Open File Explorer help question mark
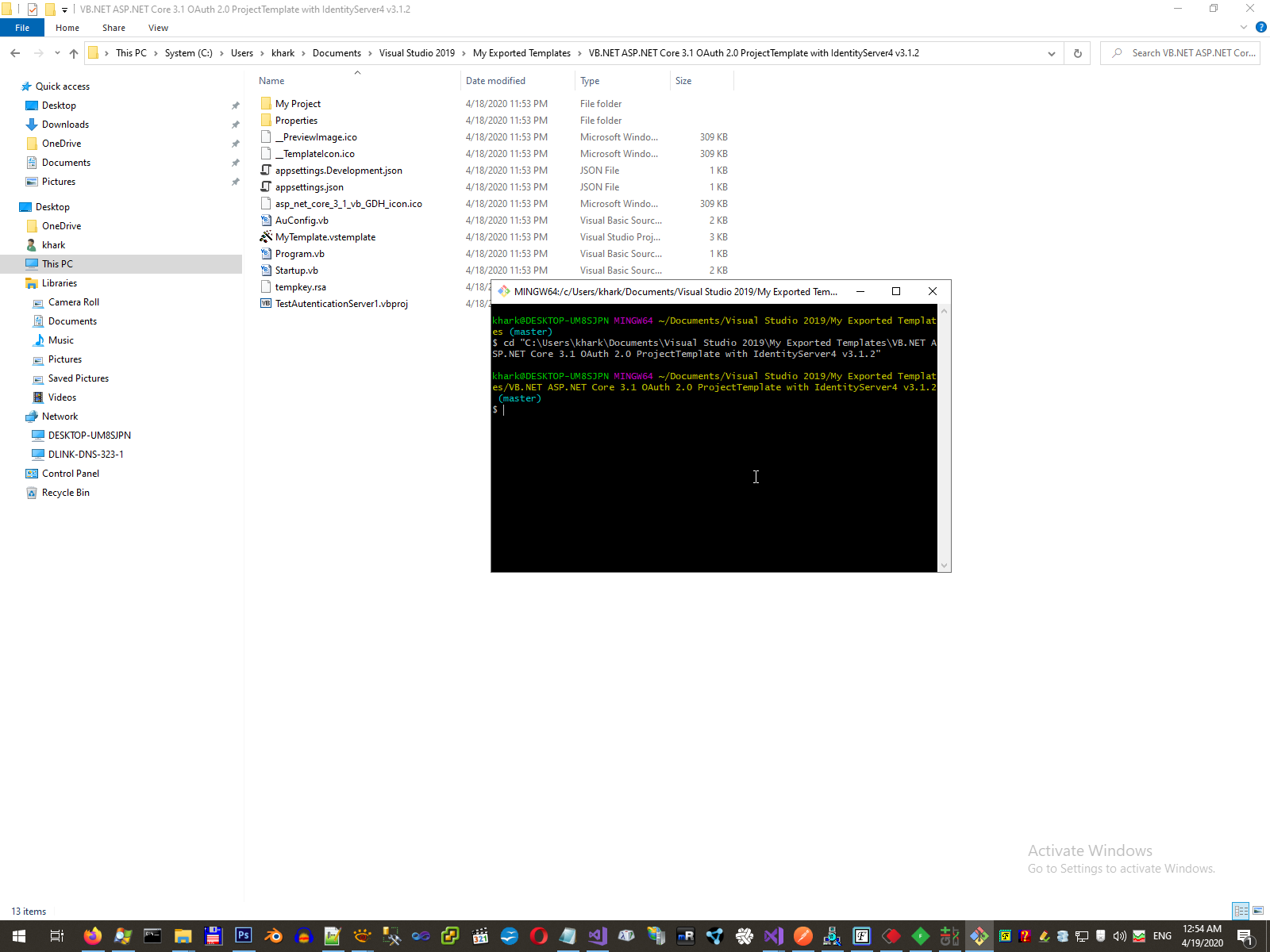1270x952 pixels. point(1261,28)
